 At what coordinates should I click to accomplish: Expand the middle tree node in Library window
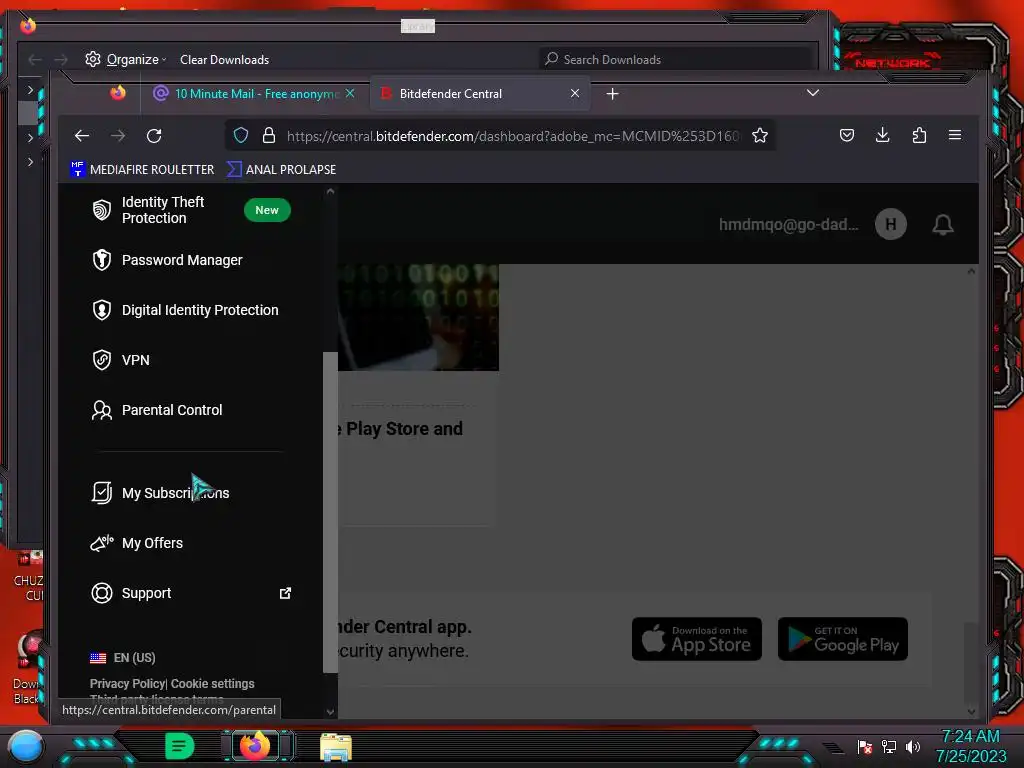point(30,138)
